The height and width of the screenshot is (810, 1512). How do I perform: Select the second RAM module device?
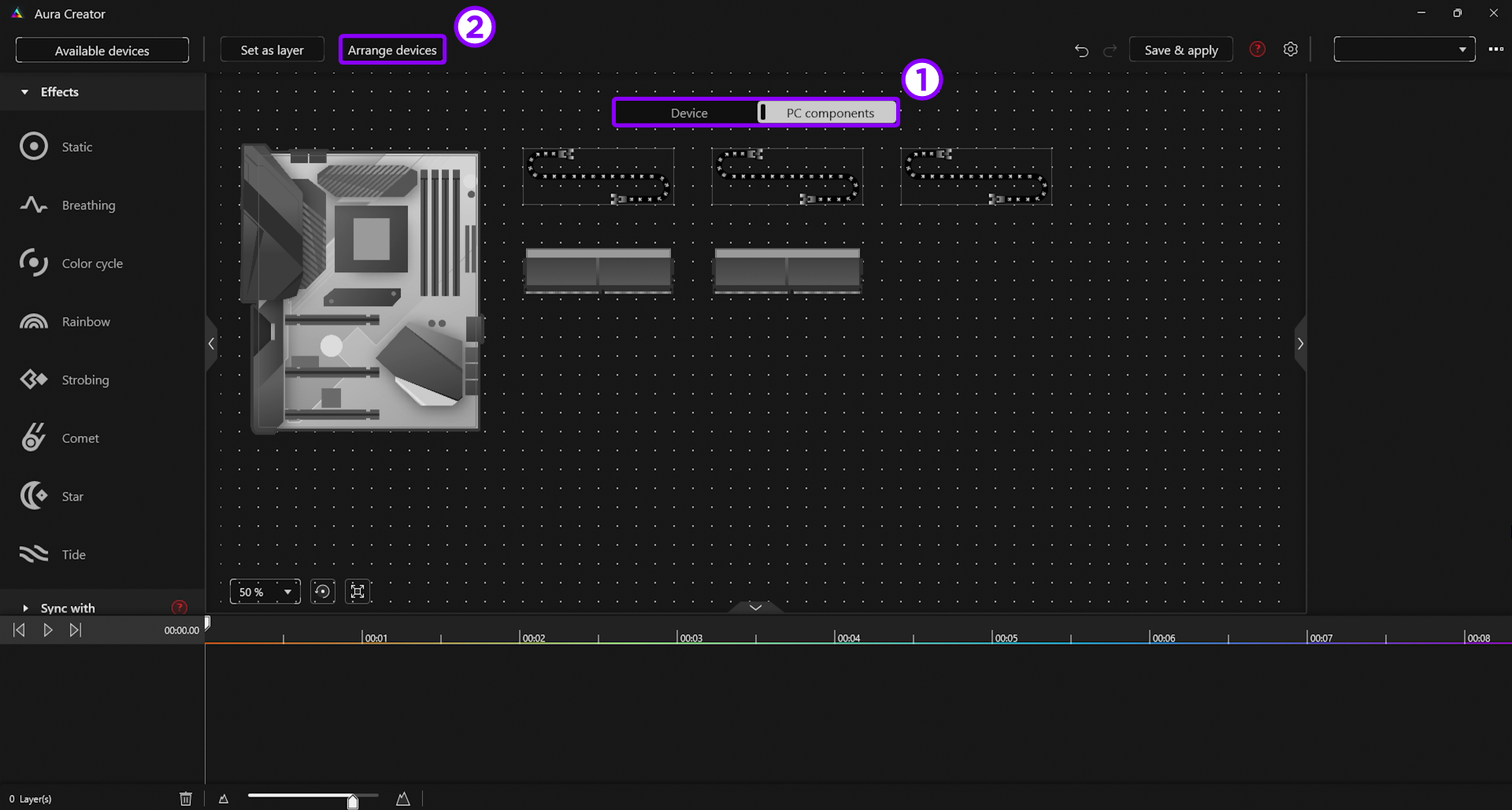click(x=787, y=271)
